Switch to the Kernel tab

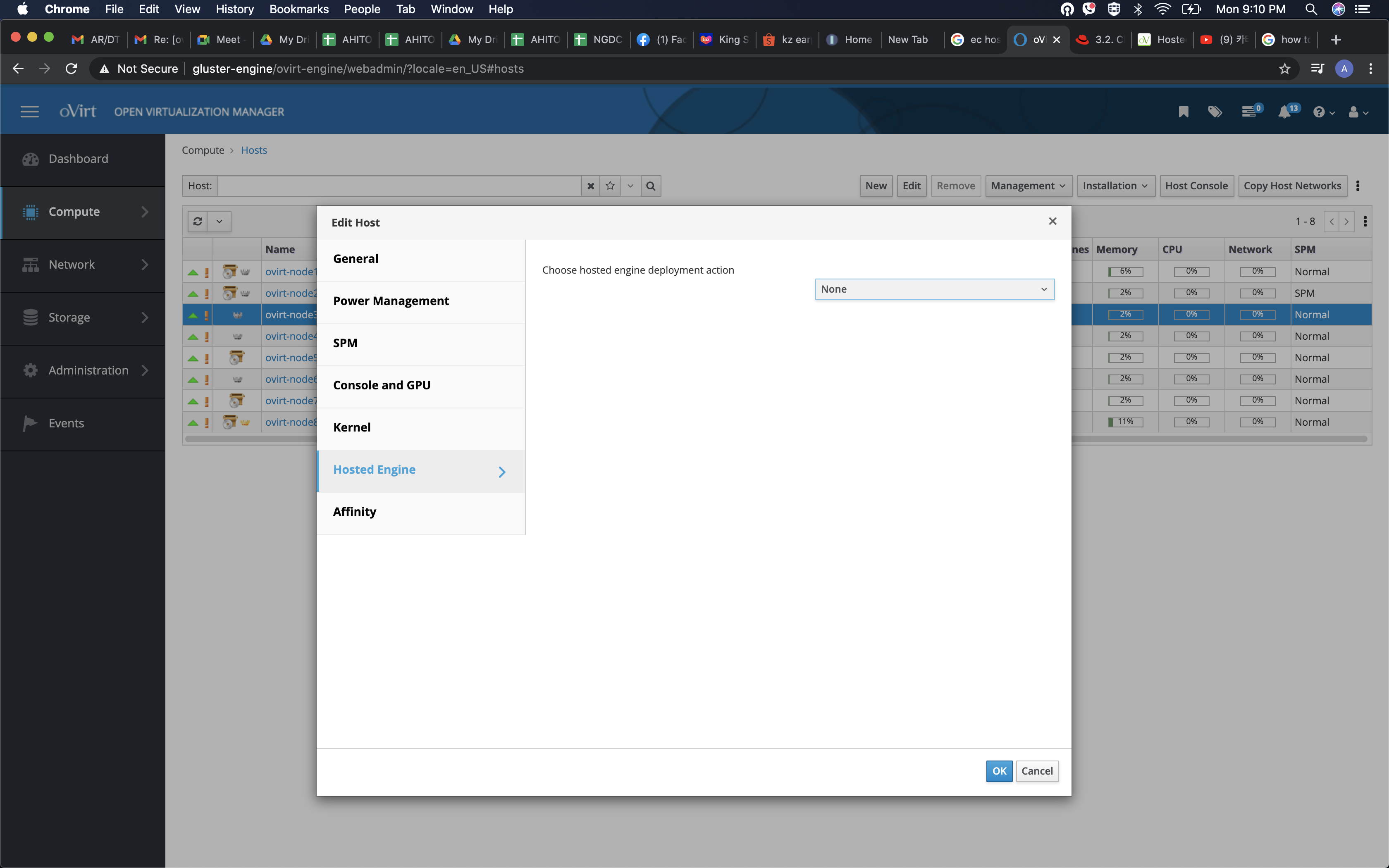(352, 427)
